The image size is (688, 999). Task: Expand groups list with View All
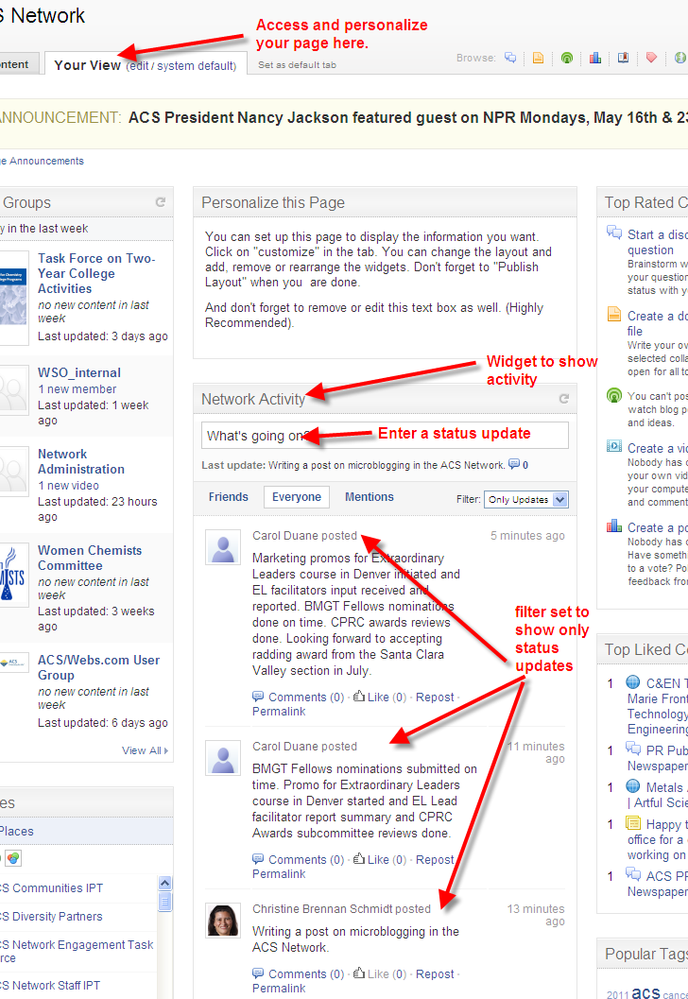tap(145, 750)
